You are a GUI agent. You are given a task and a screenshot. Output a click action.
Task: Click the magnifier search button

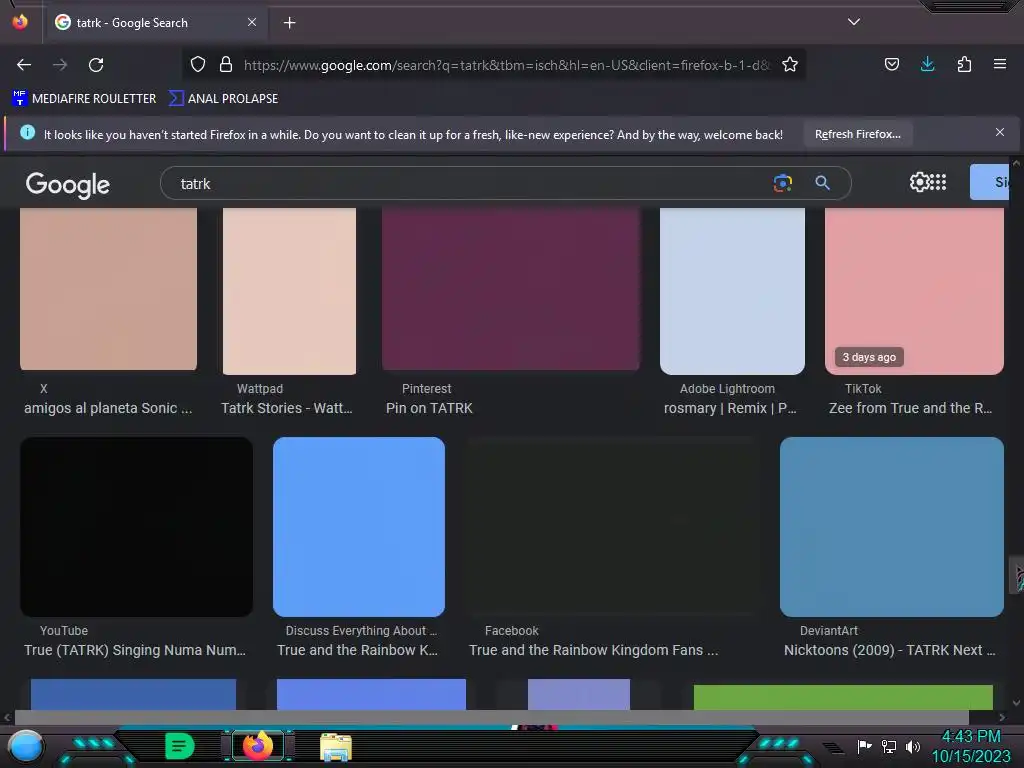tap(823, 183)
